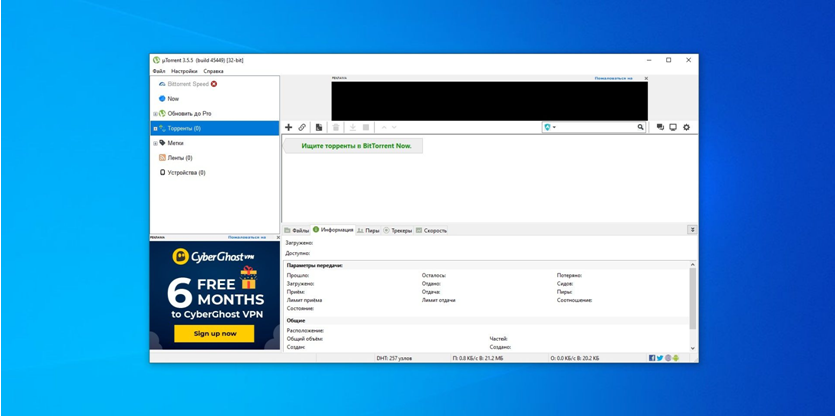
Task: Click the Move Down Queue arrow
Action: pos(394,127)
